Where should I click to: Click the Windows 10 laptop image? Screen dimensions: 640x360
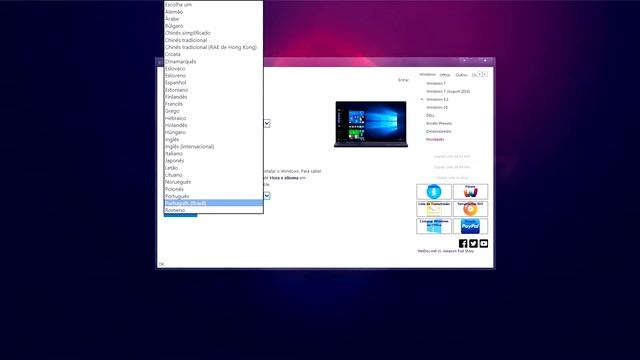371,124
